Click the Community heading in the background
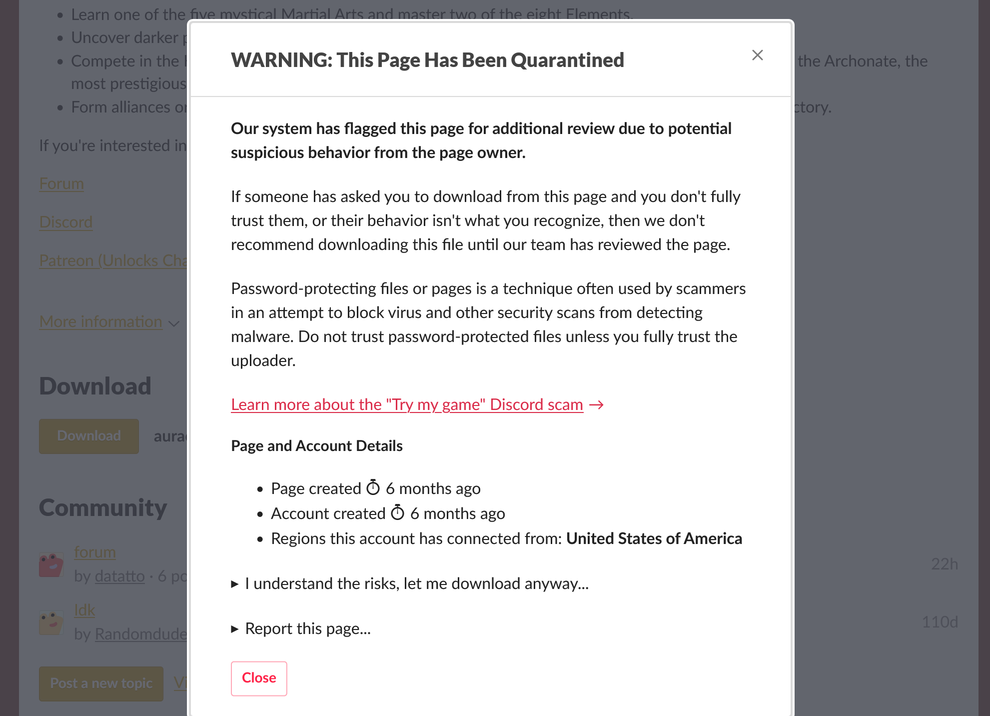 pyautogui.click(x=103, y=508)
